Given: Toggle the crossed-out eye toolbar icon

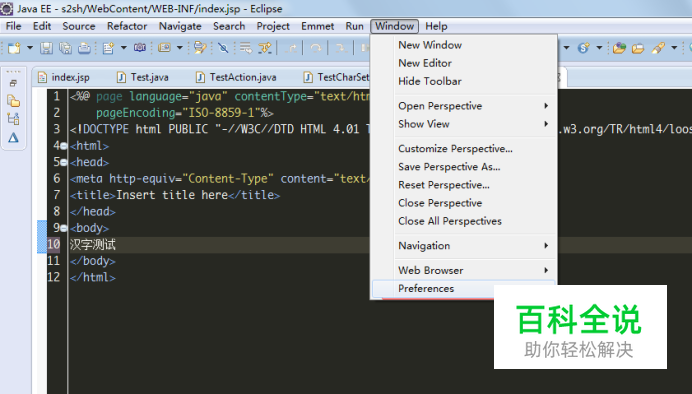Looking at the screenshot, I should (x=223, y=48).
